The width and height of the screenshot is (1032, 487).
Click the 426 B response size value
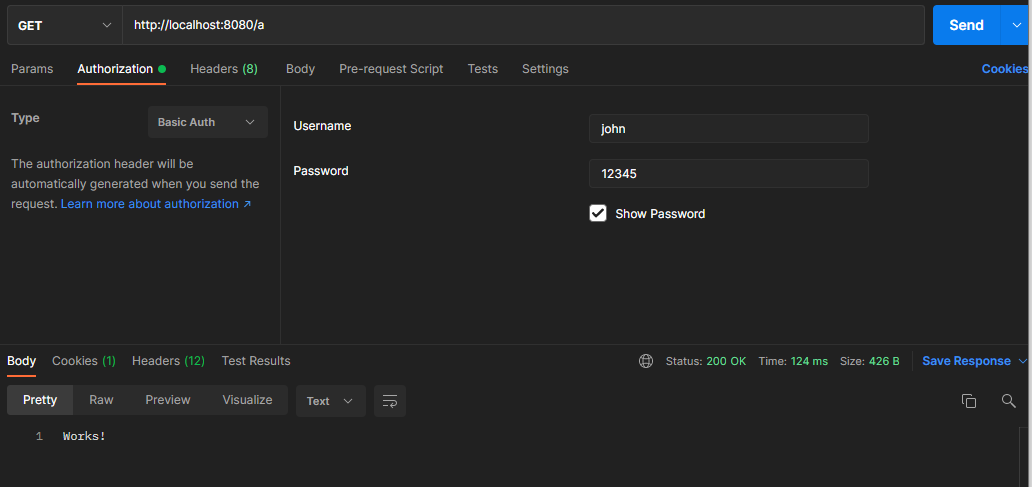coord(883,361)
